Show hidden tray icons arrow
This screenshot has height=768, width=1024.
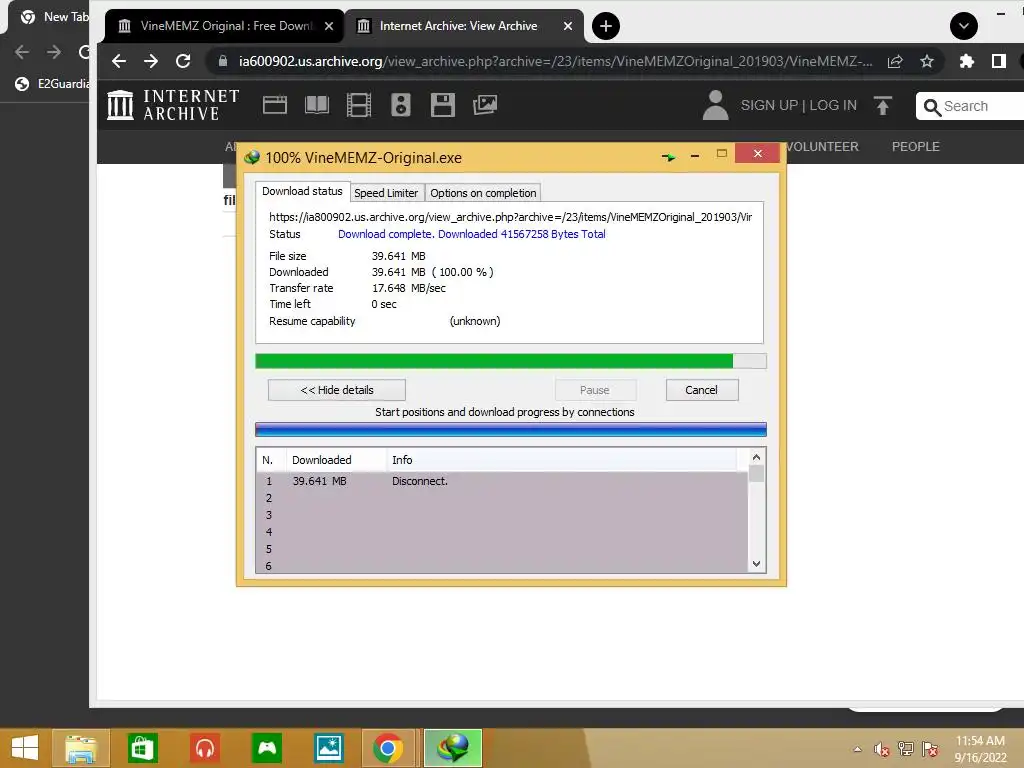pyautogui.click(x=857, y=749)
